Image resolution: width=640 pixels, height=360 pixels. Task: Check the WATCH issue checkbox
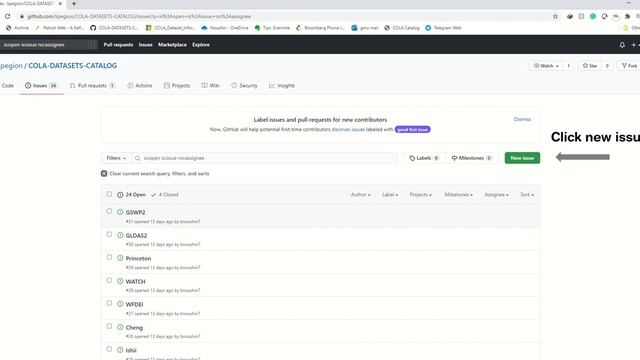click(109, 280)
